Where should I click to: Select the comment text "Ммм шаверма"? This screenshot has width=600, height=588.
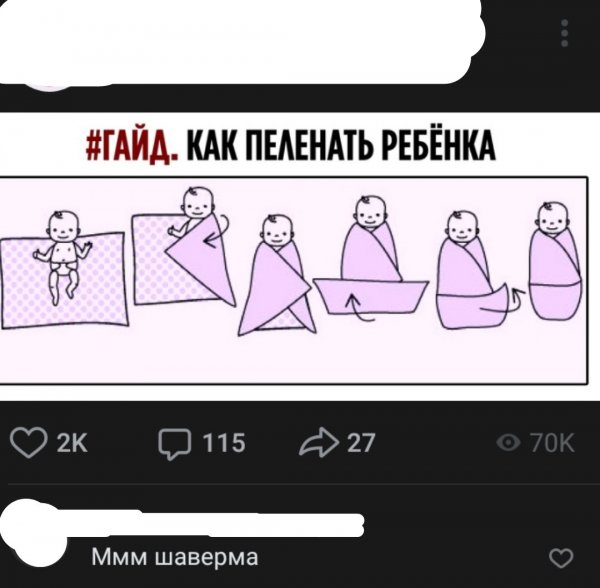(174, 557)
